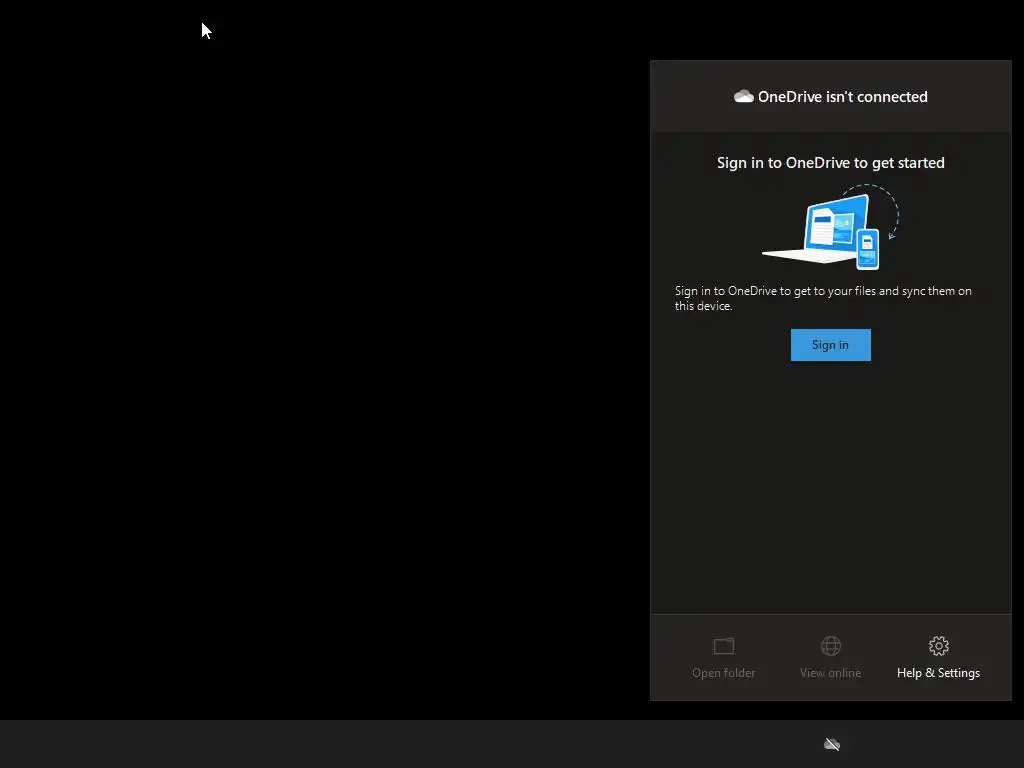This screenshot has height=768, width=1024.
Task: Click the Open folder label
Action: [x=724, y=673]
